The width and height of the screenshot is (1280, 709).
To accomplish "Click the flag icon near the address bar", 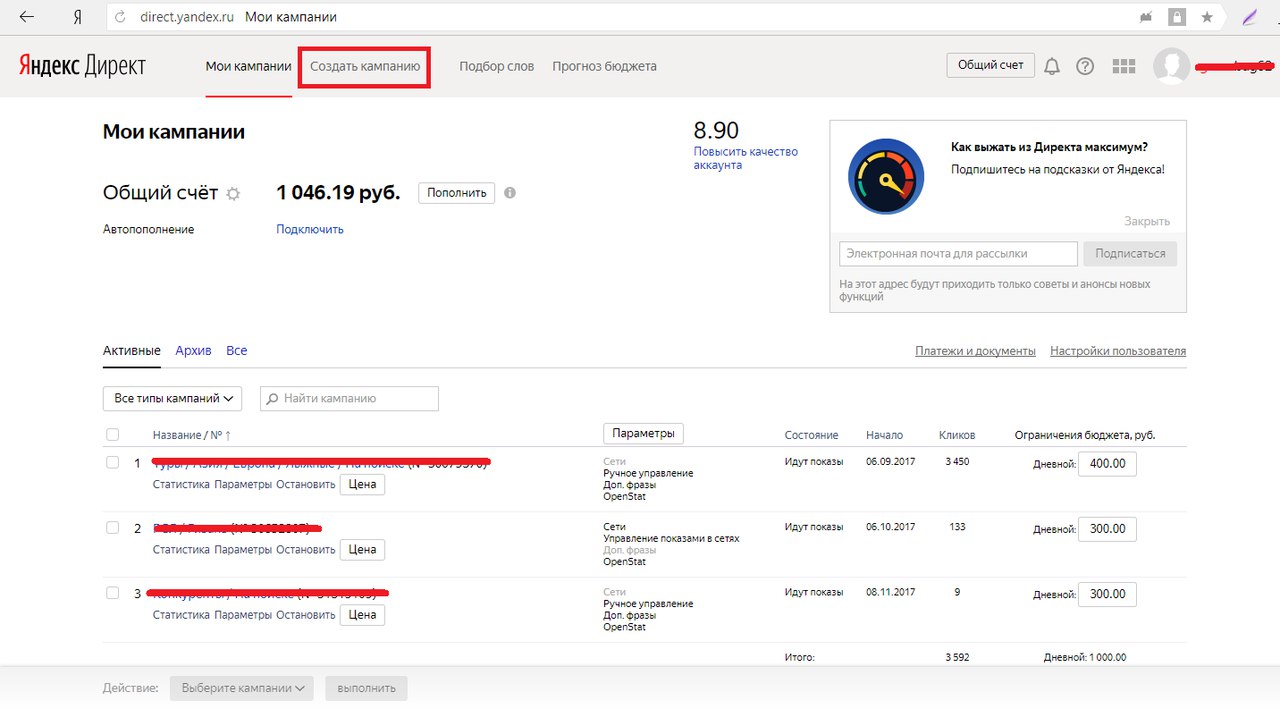I will [1146, 17].
